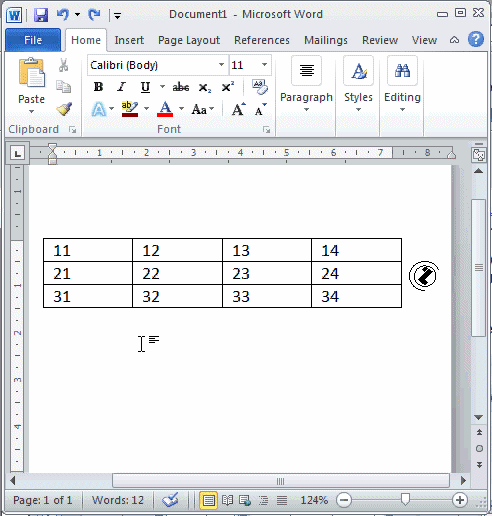Click the Clear Formatting eraser icon
The width and height of the screenshot is (492, 516).
(260, 87)
